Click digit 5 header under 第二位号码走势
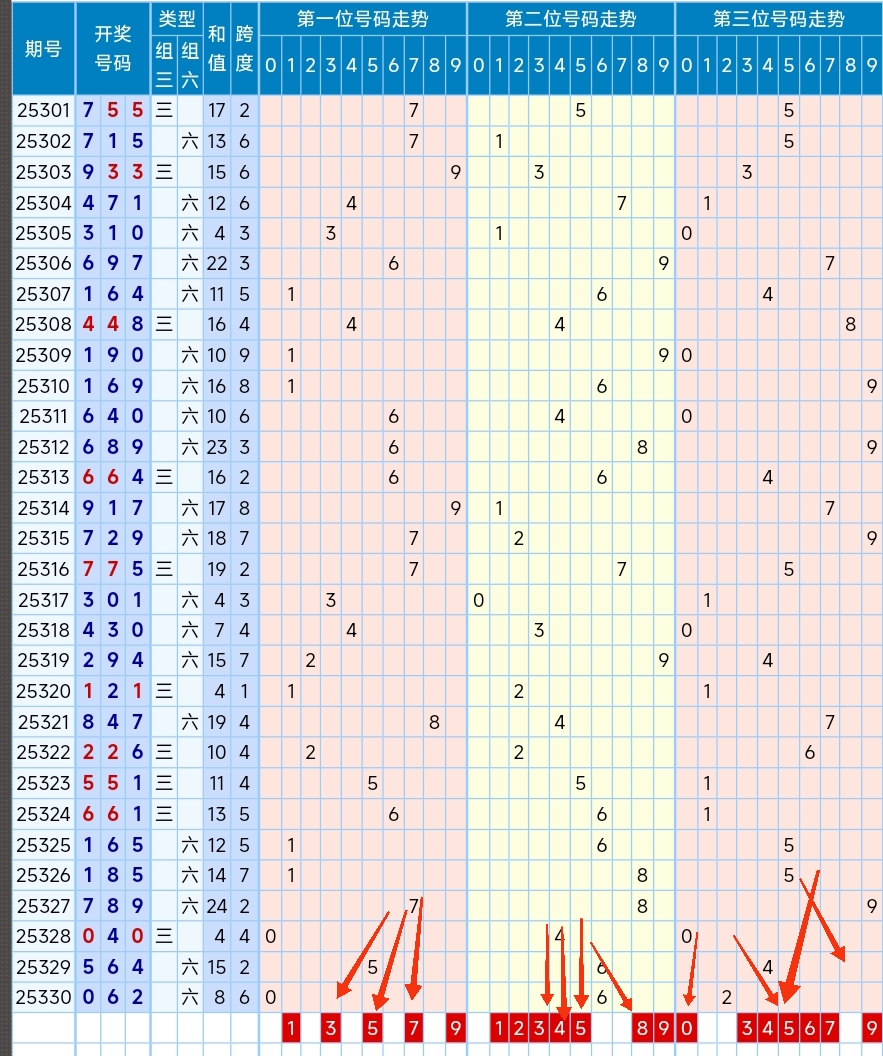This screenshot has width=883, height=1056. pyautogui.click(x=581, y=65)
